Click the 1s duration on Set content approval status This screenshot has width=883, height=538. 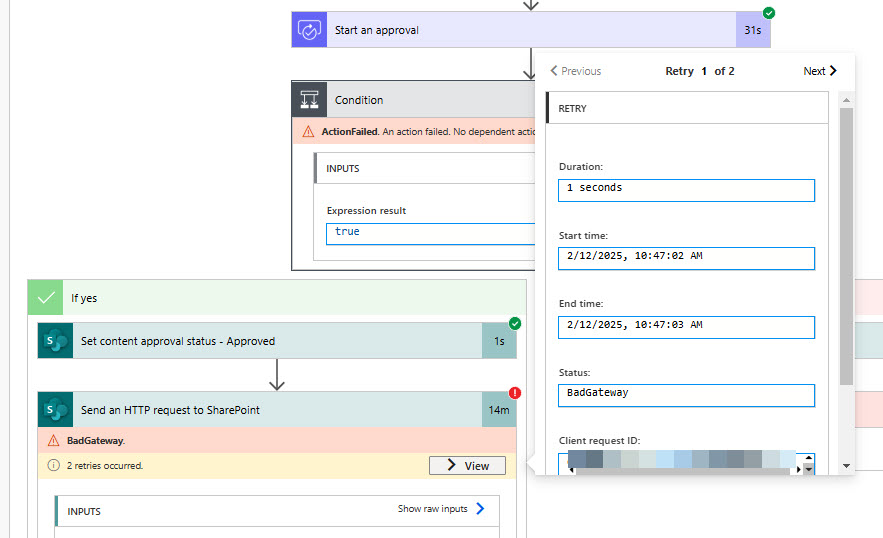click(499, 341)
